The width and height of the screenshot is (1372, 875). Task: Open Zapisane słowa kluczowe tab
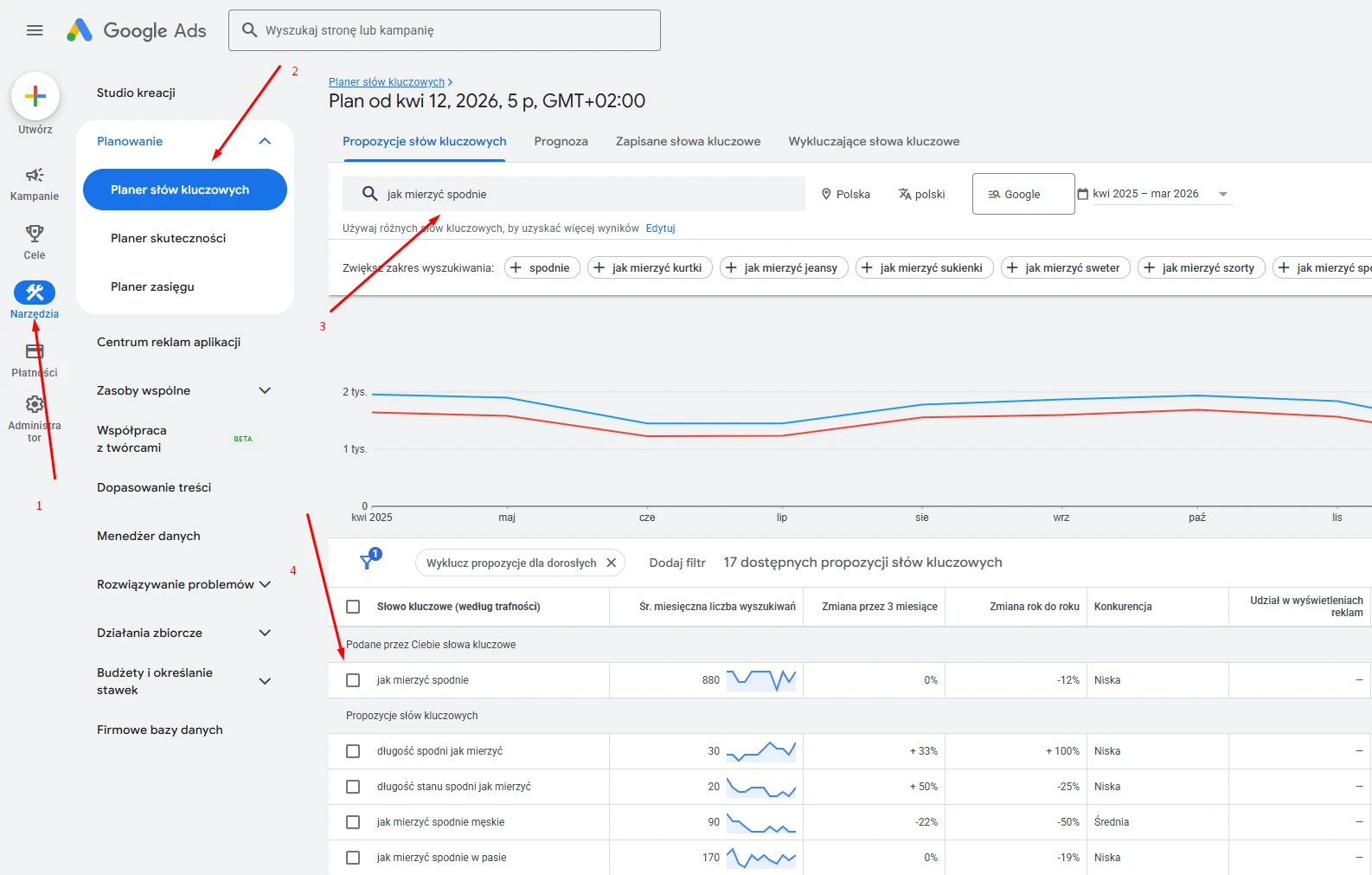click(689, 141)
